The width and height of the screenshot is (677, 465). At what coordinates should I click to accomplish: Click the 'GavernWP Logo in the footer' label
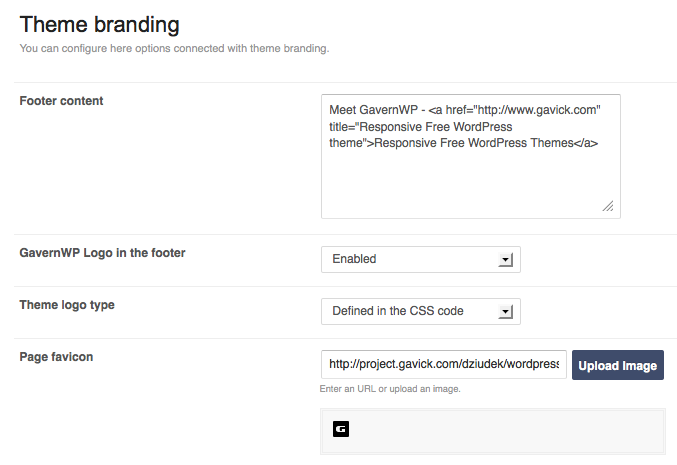click(102, 253)
